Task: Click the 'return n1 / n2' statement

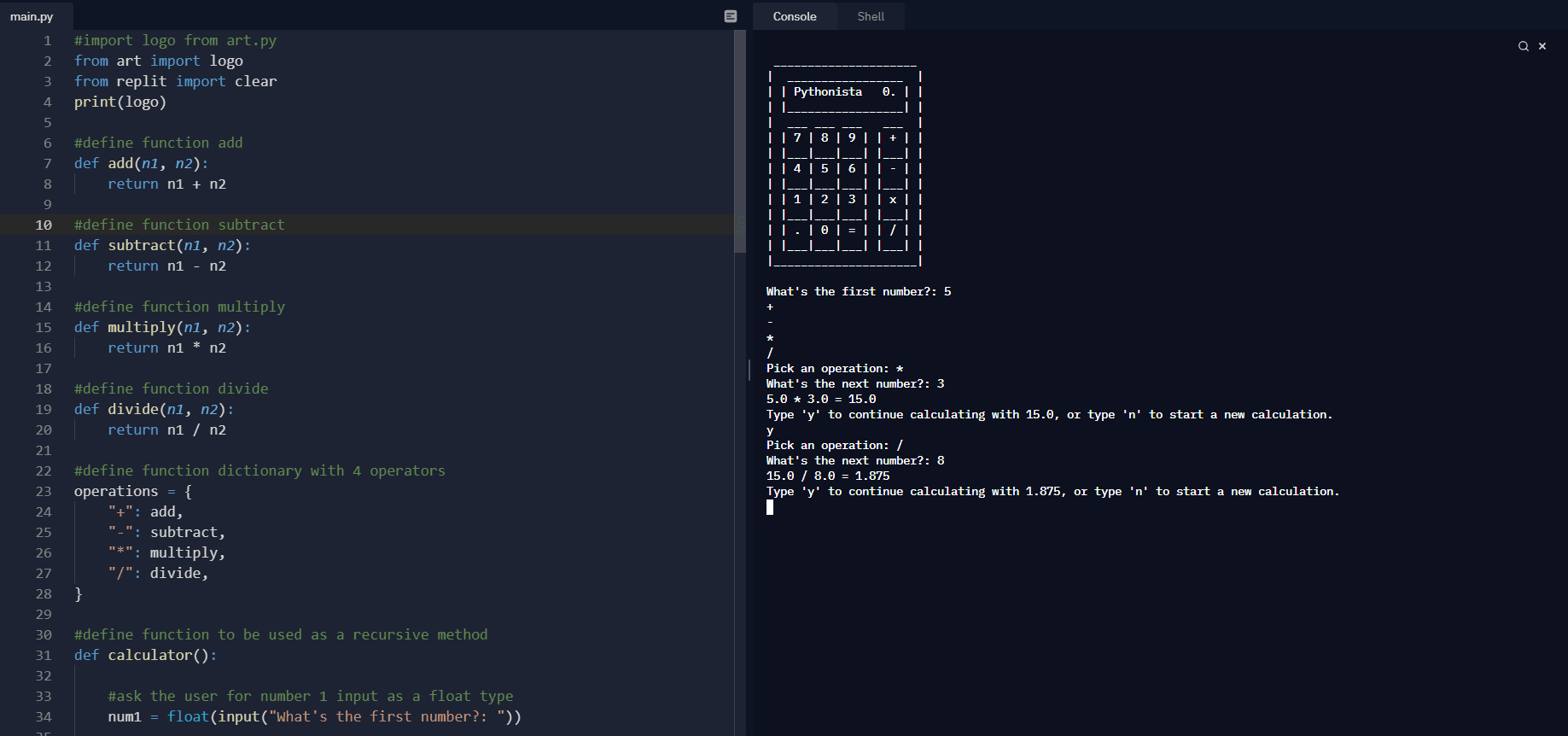Action: click(x=166, y=429)
